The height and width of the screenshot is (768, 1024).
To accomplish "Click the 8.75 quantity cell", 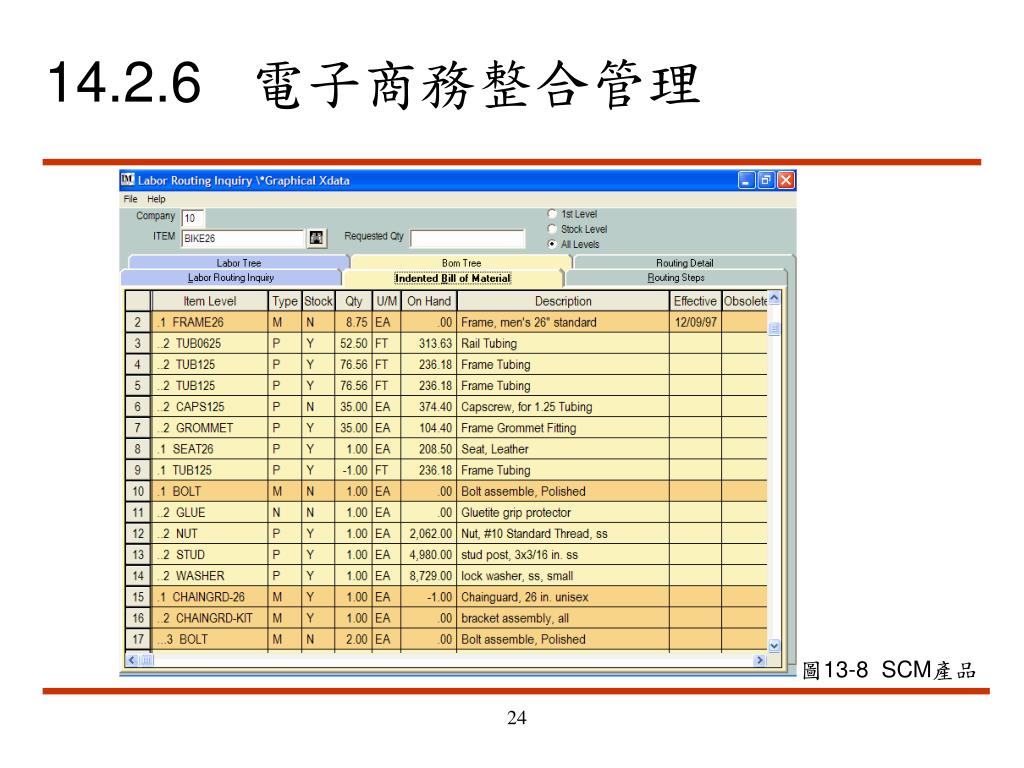I will pos(353,322).
